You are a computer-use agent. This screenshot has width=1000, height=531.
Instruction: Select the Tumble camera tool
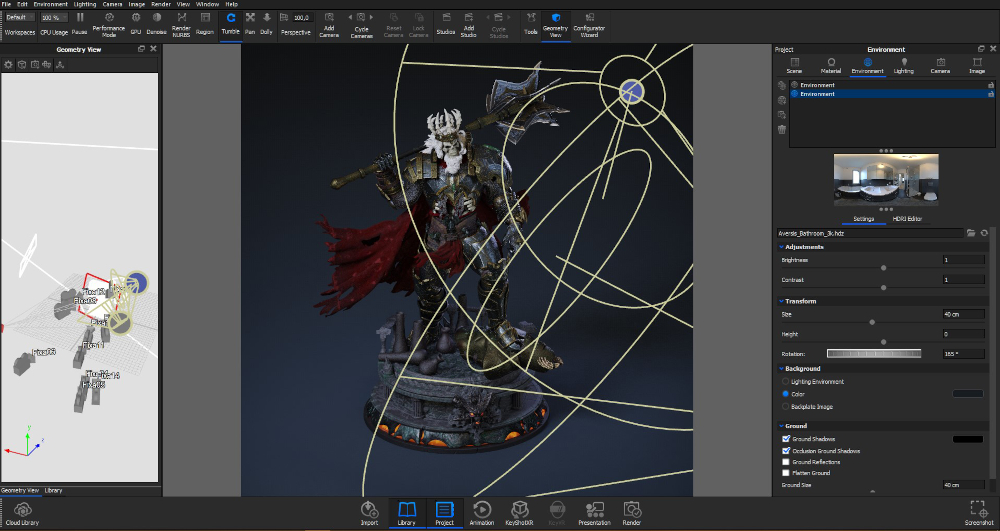(231, 24)
